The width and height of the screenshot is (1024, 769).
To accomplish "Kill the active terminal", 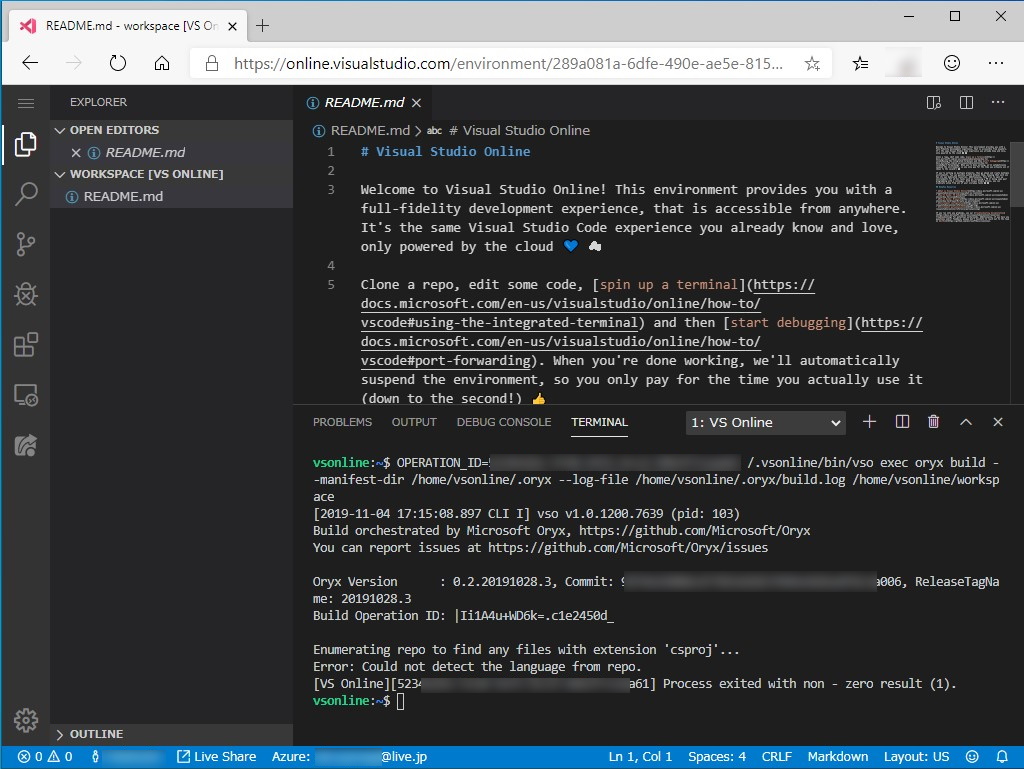I will tap(933, 422).
